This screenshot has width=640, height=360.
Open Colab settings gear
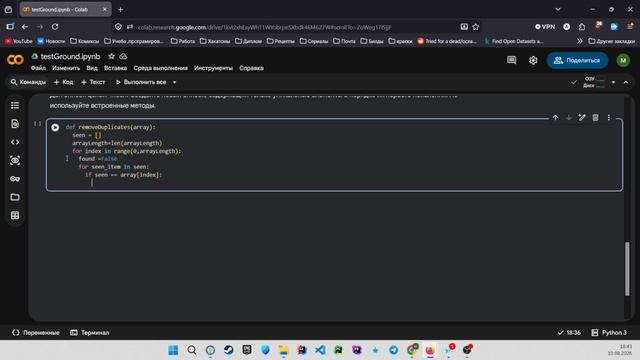click(x=533, y=60)
